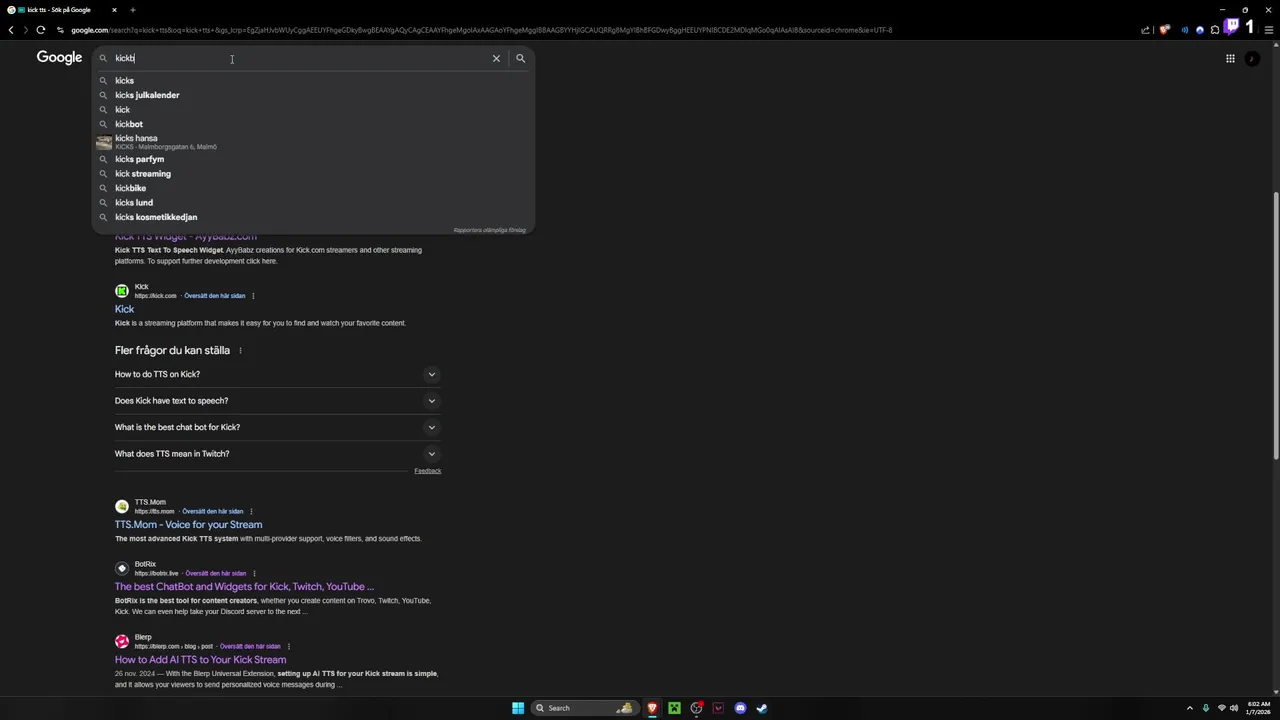1280x720 pixels.
Task: Open How to Add AI TTS link
Action: [x=200, y=660]
